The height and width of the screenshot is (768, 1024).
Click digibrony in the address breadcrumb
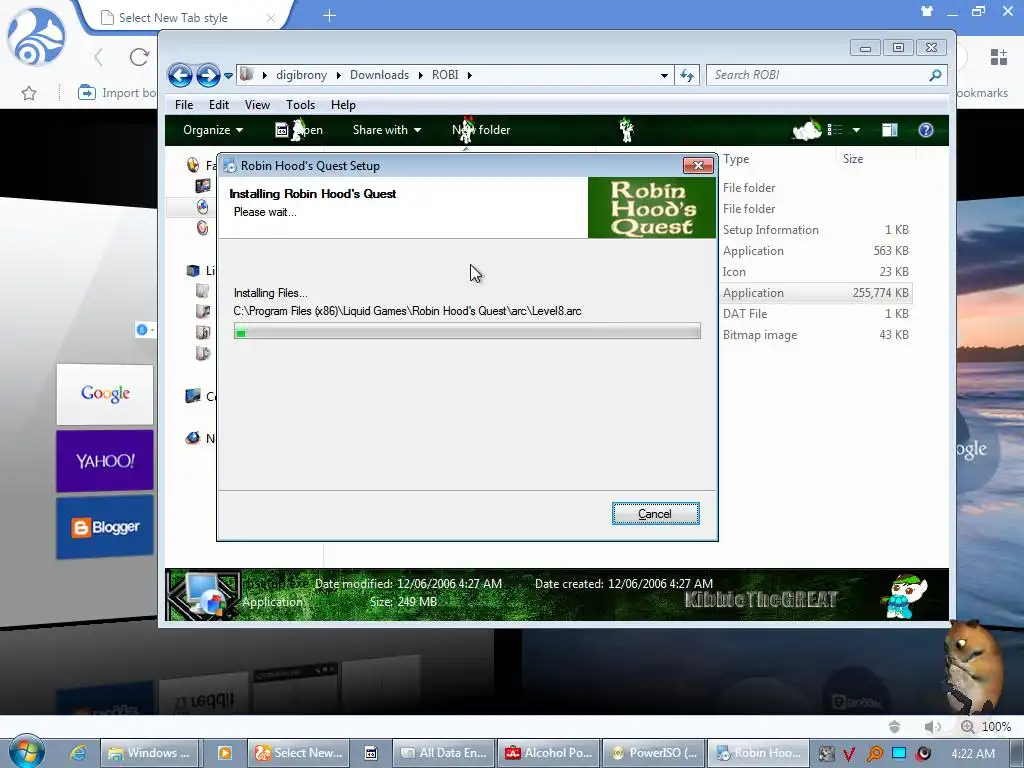click(x=301, y=75)
